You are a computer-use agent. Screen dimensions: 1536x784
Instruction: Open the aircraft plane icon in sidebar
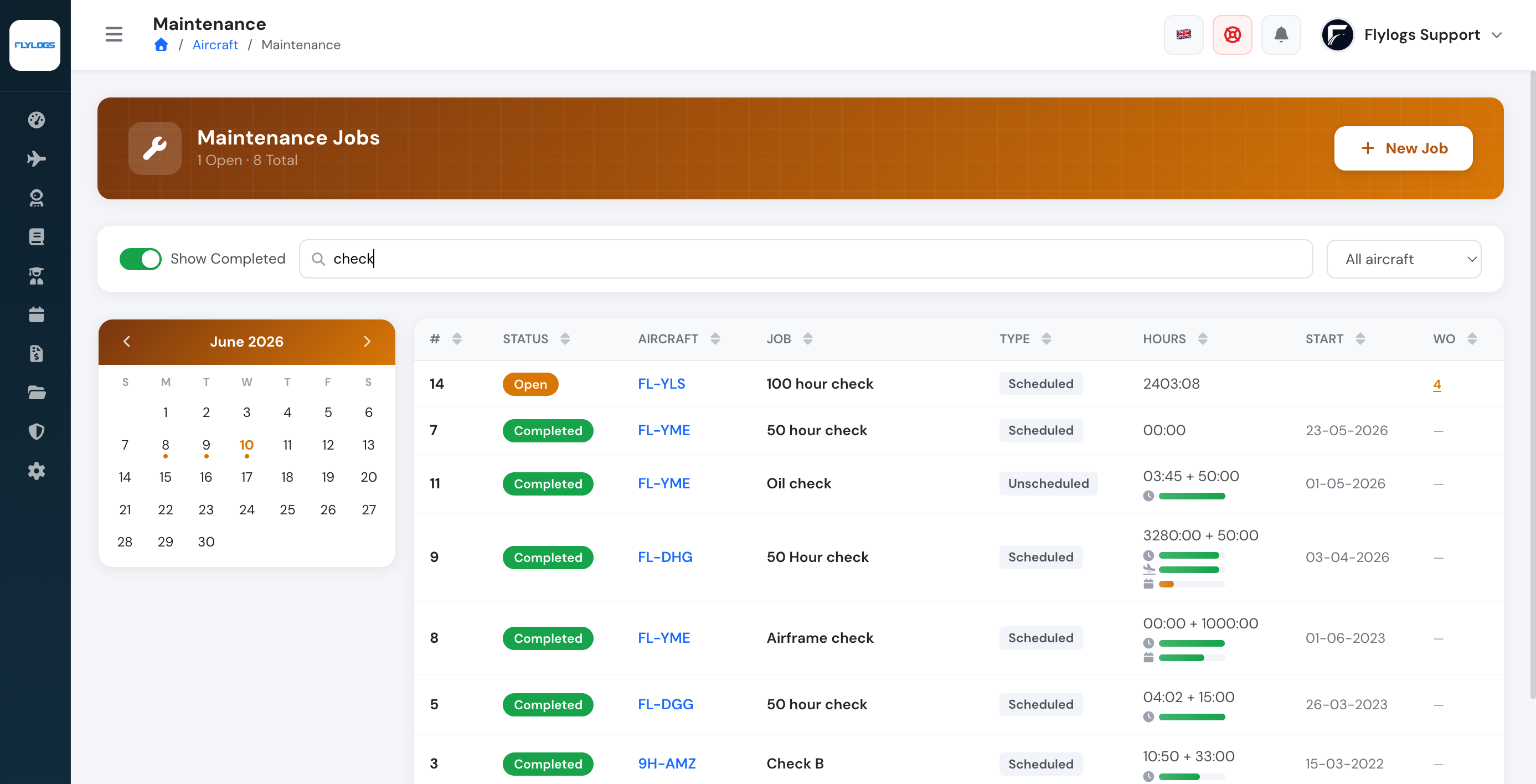37,158
